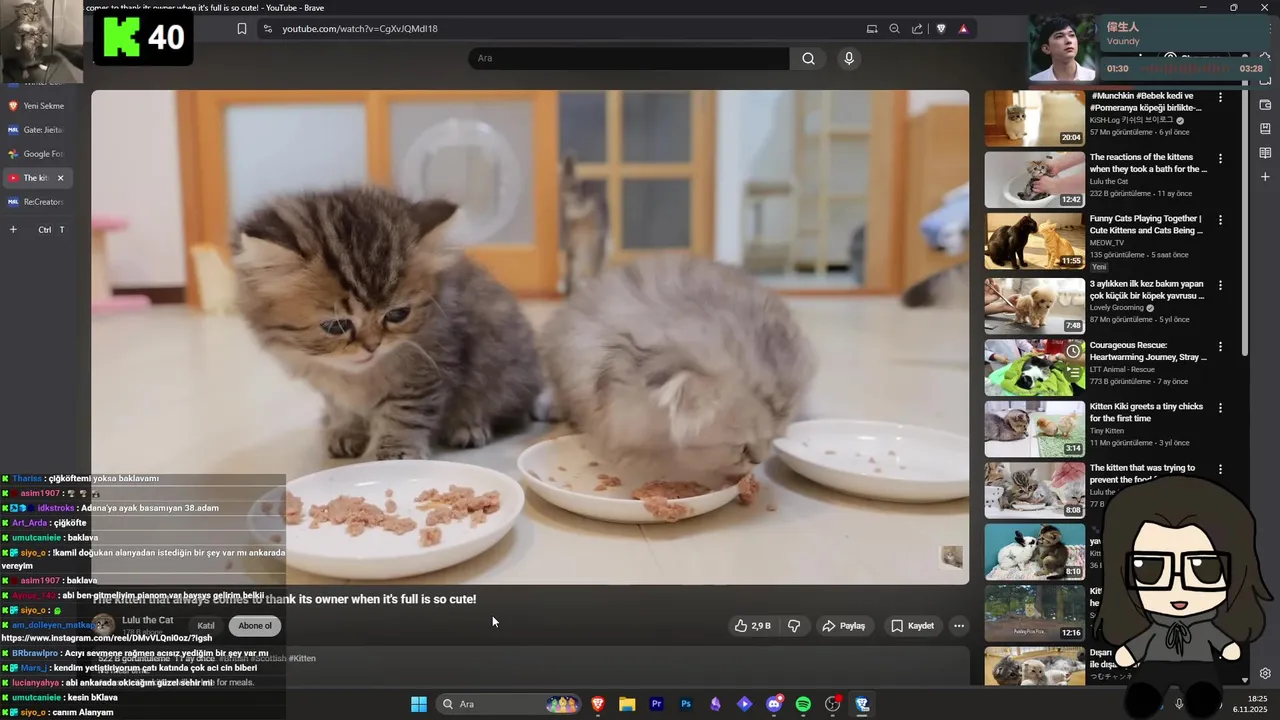Start voice search with microphone icon
Screen dimensions: 1280x720
tap(849, 58)
